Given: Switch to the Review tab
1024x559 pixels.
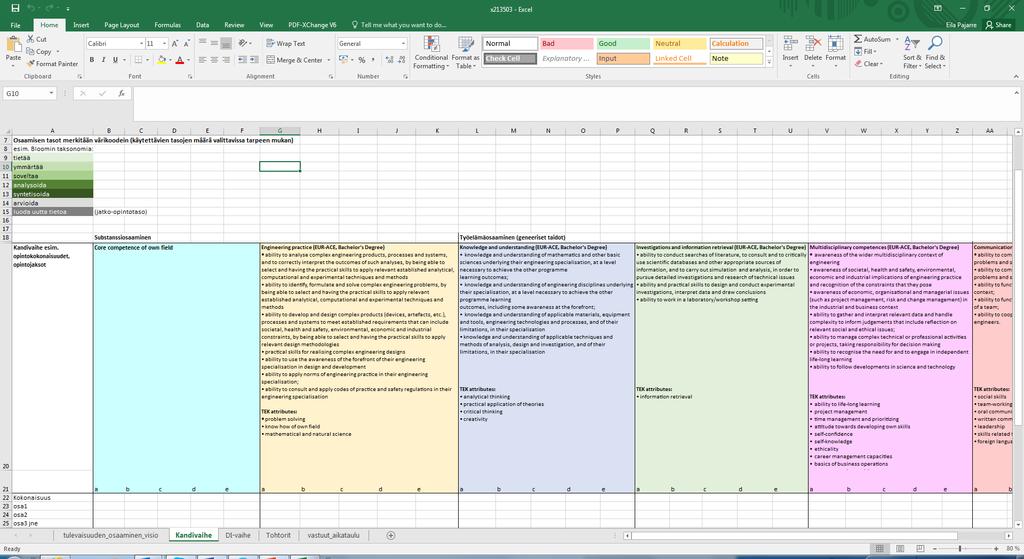Looking at the screenshot, I should pyautogui.click(x=234, y=25).
